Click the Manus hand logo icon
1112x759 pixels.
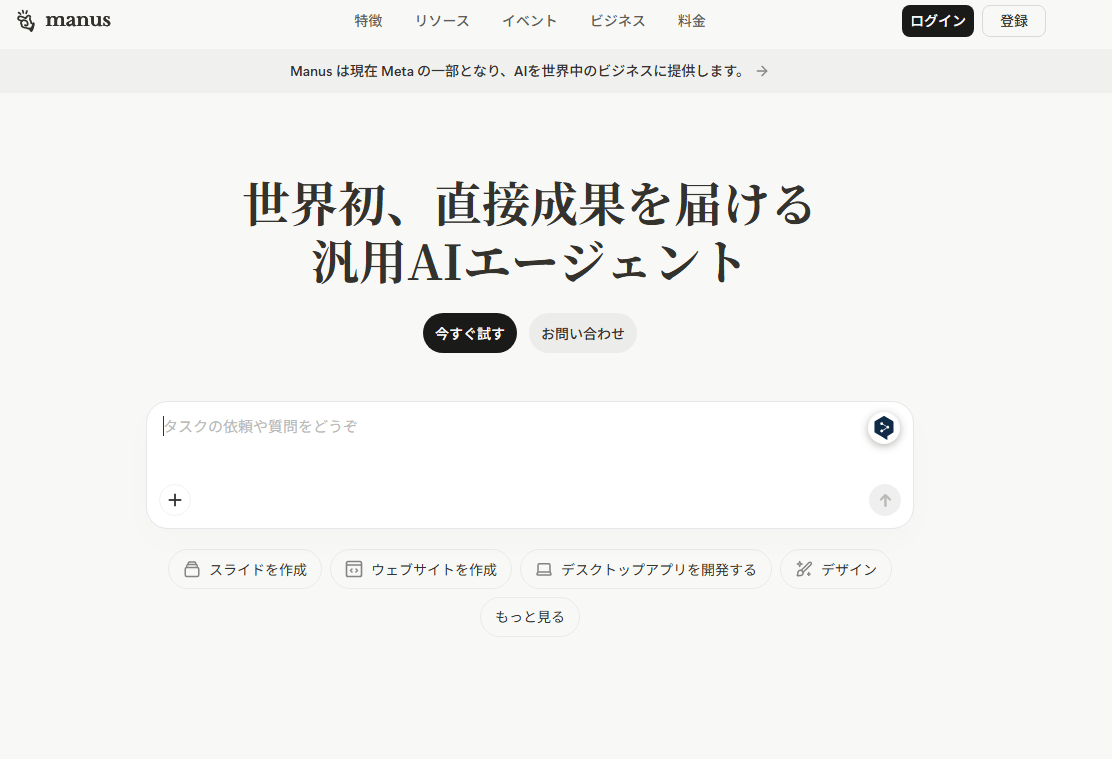tap(26, 21)
